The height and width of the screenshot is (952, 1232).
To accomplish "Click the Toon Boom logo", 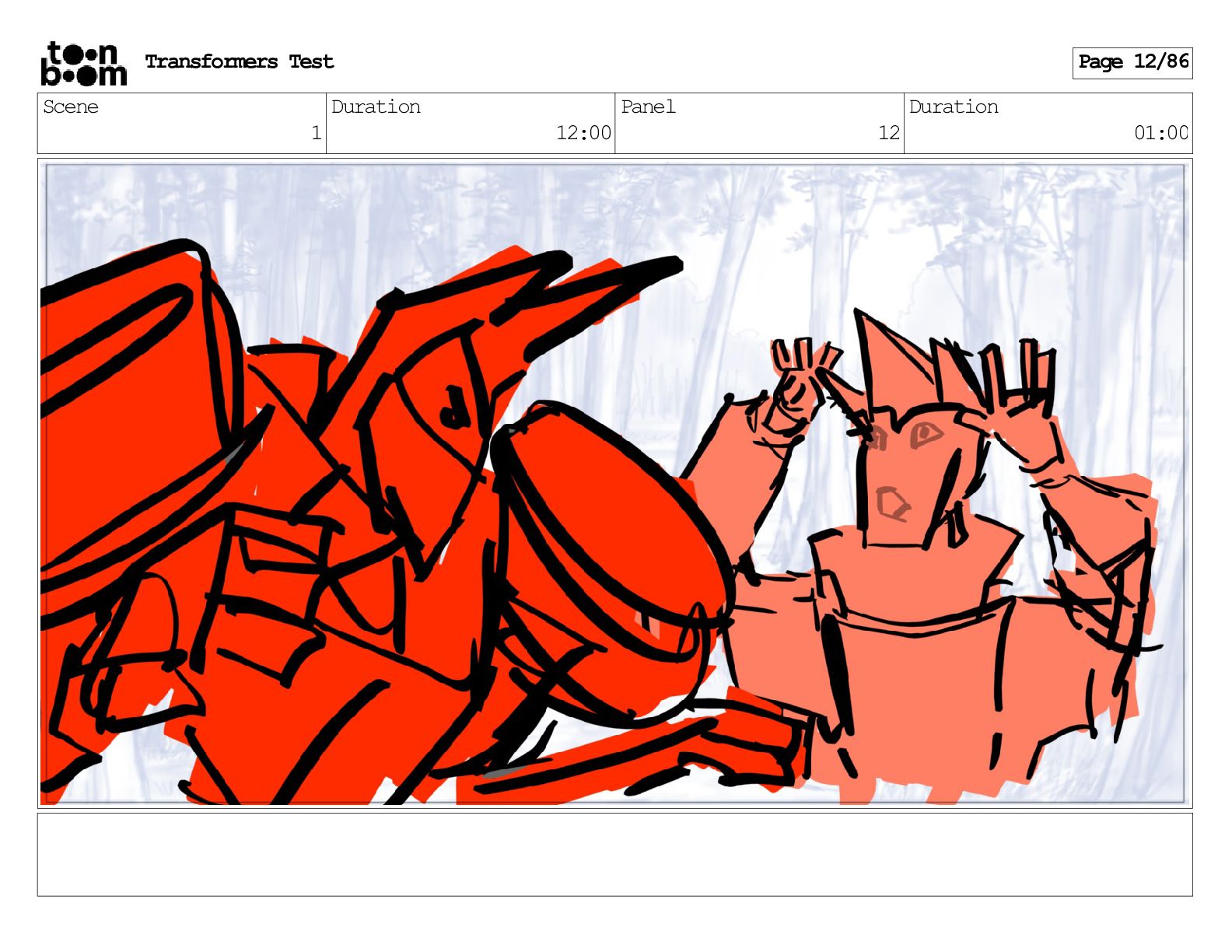I will tap(83, 63).
